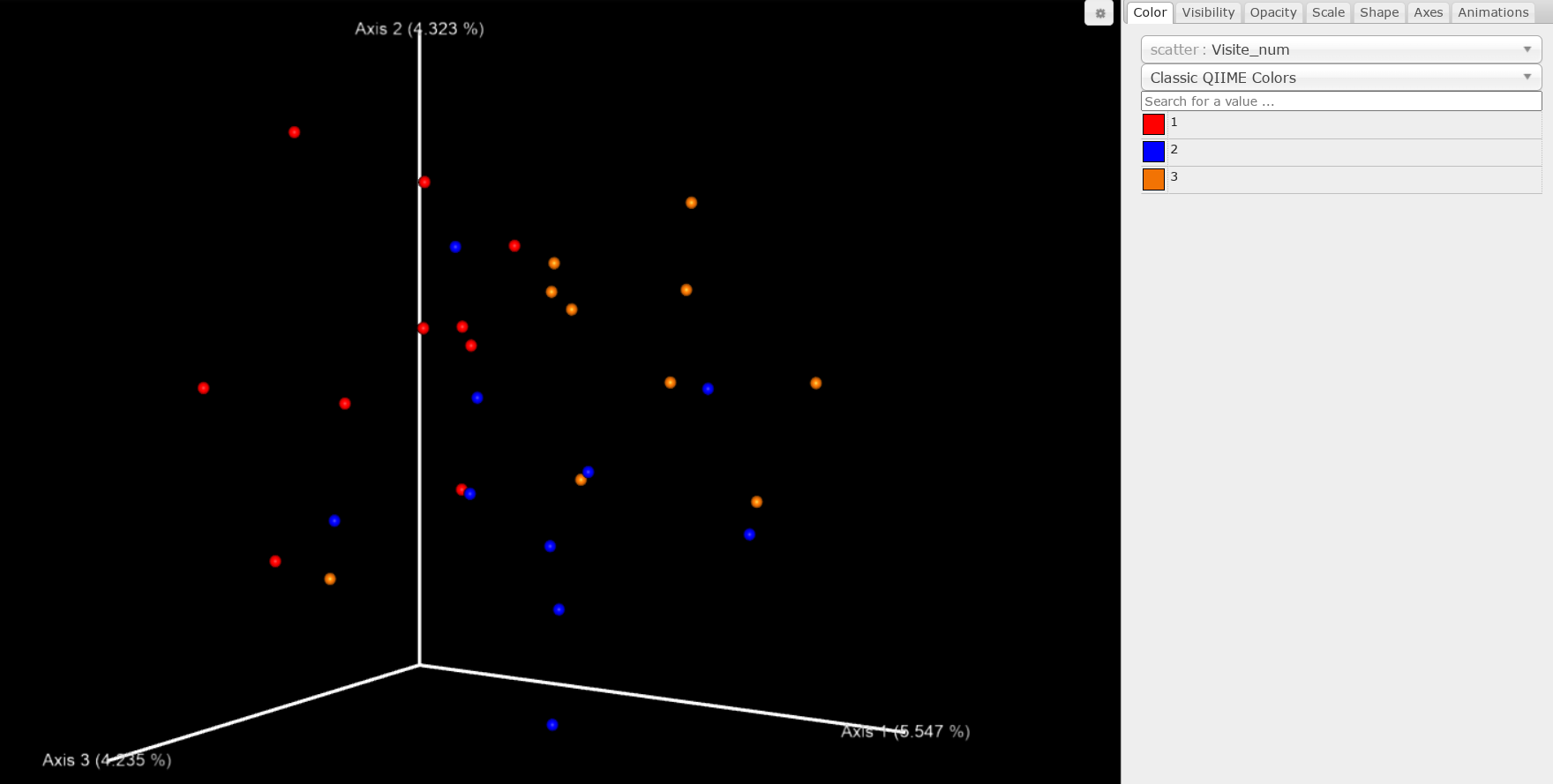Change the orange swatch for value 3
The height and width of the screenshot is (784, 1553).
pyautogui.click(x=1153, y=179)
